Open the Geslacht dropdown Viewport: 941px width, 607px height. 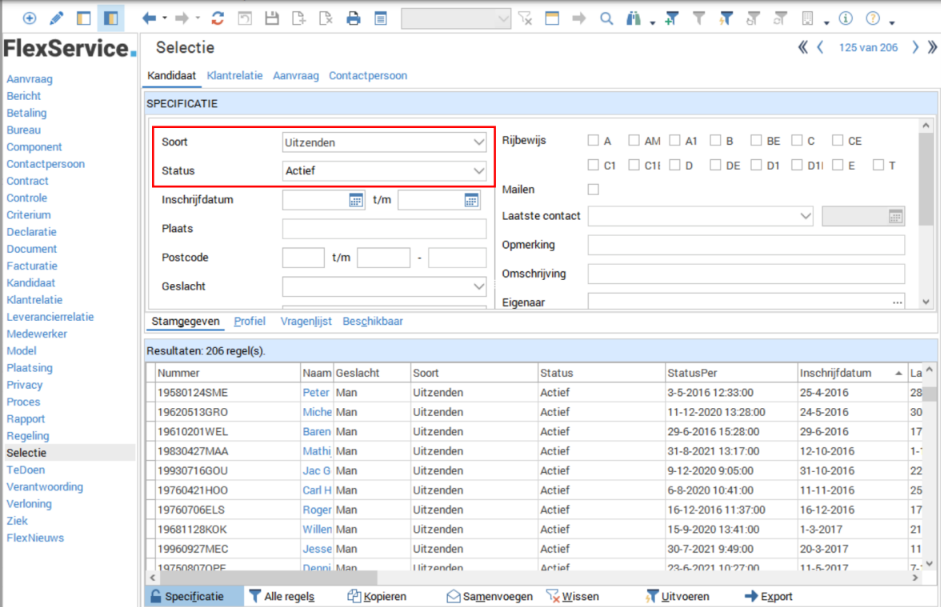click(x=385, y=286)
